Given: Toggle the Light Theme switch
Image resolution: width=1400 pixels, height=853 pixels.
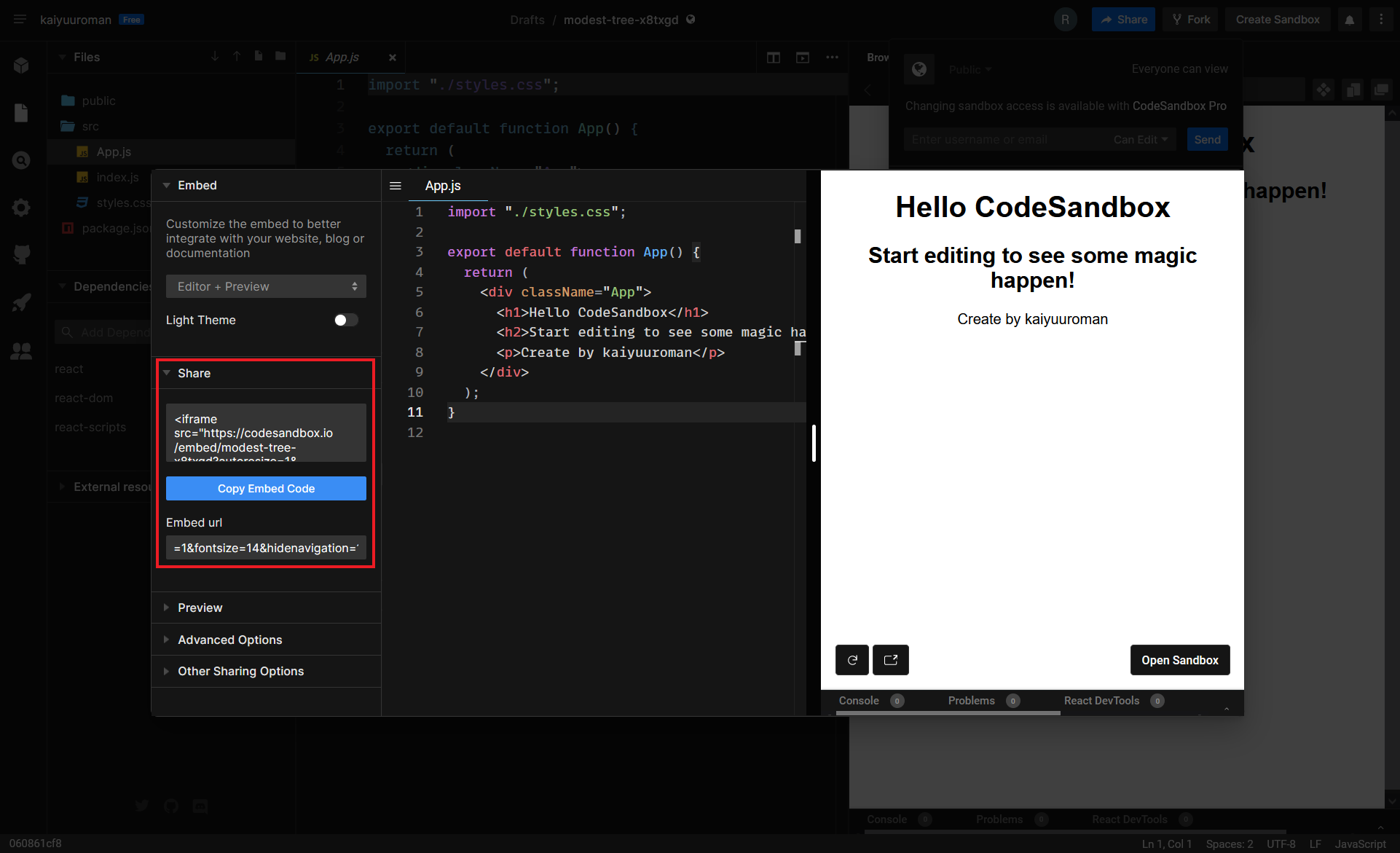Looking at the screenshot, I should pyautogui.click(x=346, y=320).
